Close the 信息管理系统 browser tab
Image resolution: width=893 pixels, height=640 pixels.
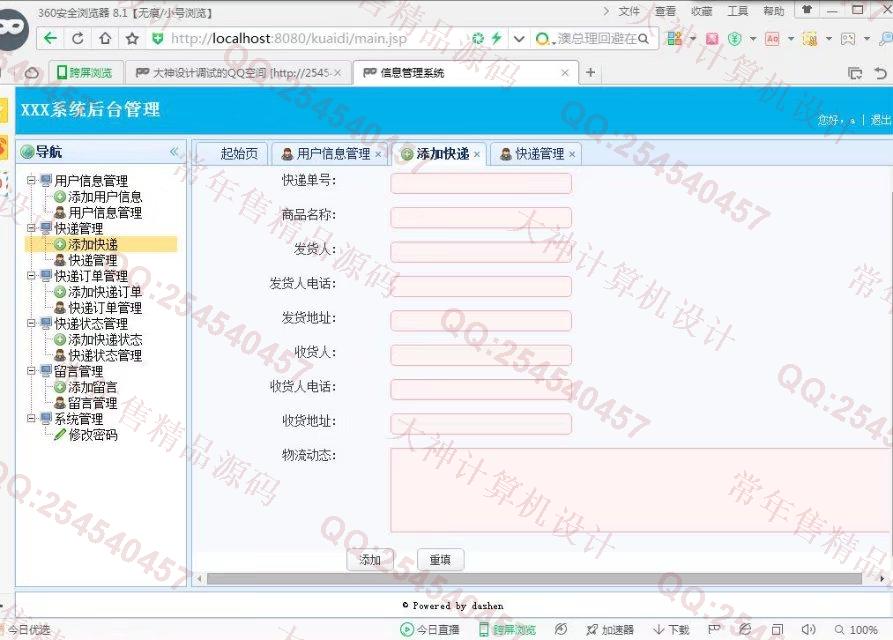(x=564, y=72)
